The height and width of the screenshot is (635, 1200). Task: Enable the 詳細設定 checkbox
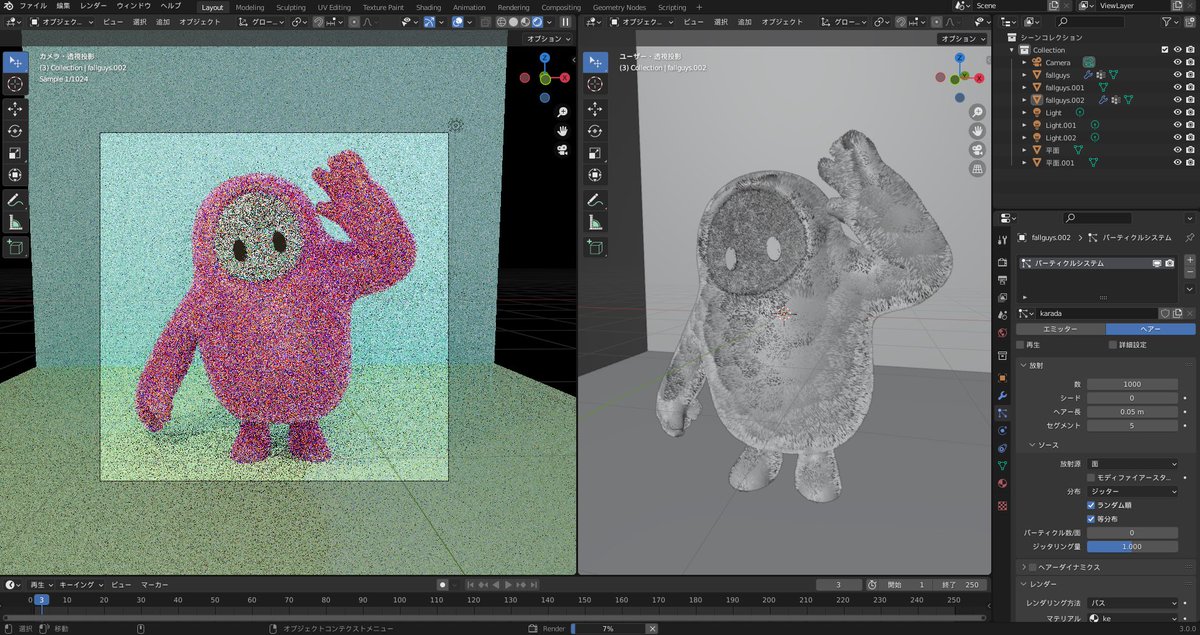click(x=1113, y=345)
